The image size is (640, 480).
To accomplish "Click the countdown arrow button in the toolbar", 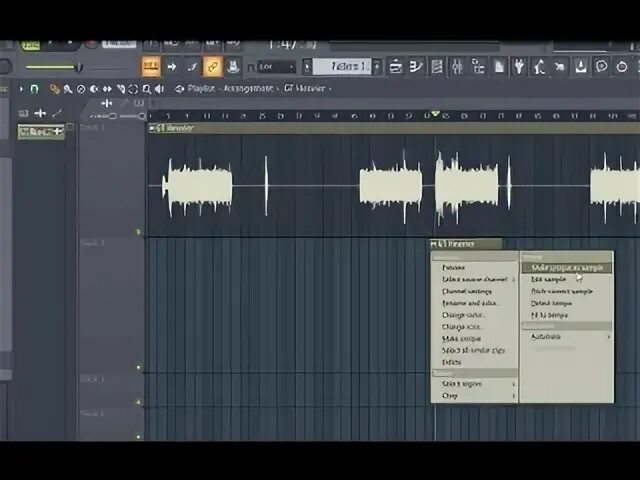I will coord(172,67).
